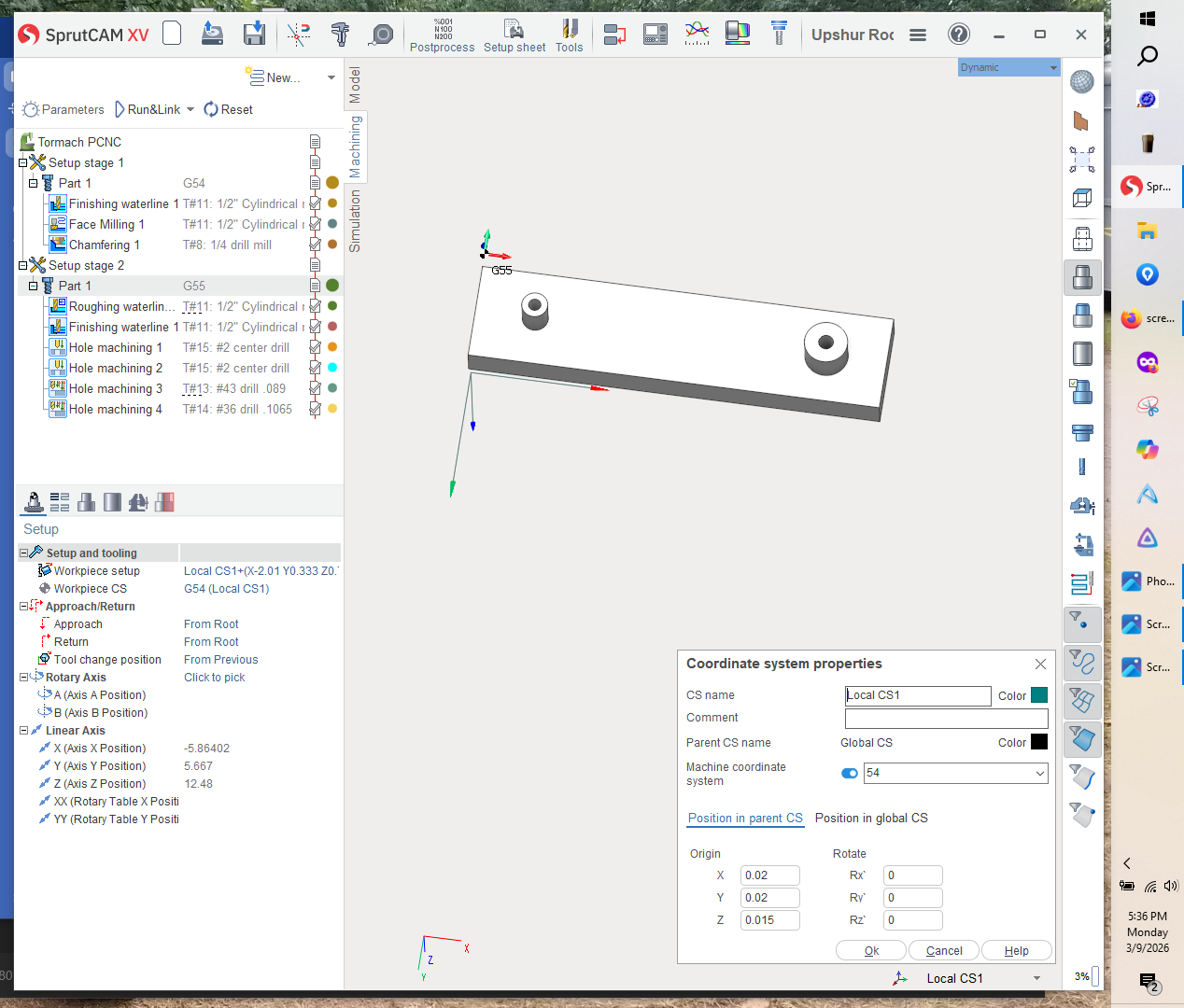Collapse the Setup stage 1 tree node
The image size is (1184, 1008).
[23, 162]
